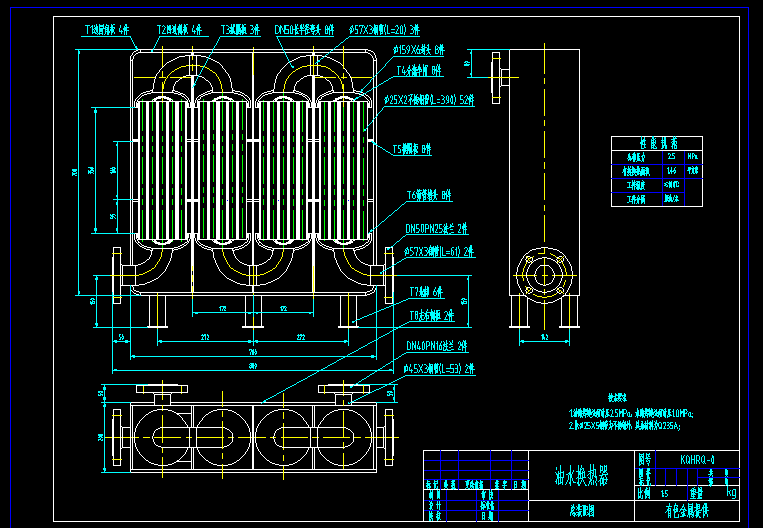Select the 'φ25X2不锈钢管(L=390) 52件' label
The image size is (763, 528).
pyautogui.click(x=429, y=100)
